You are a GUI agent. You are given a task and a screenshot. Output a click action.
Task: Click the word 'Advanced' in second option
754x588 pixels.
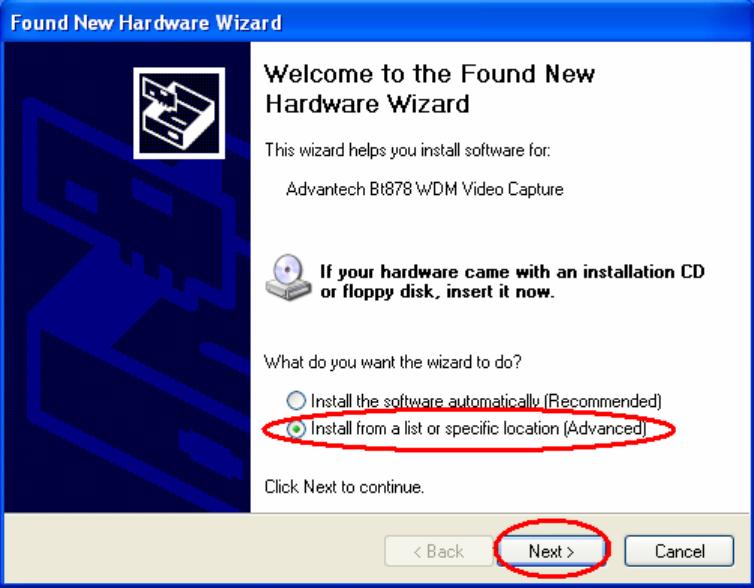[605, 428]
